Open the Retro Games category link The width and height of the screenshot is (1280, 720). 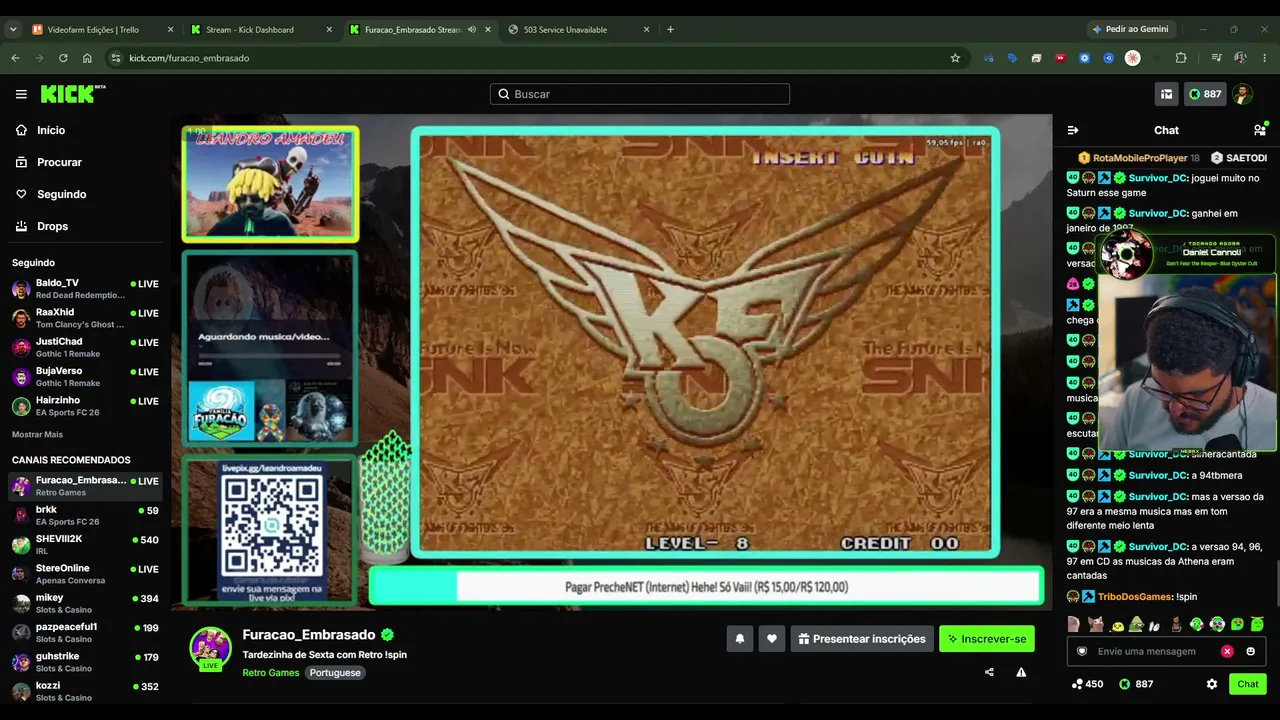[271, 673]
